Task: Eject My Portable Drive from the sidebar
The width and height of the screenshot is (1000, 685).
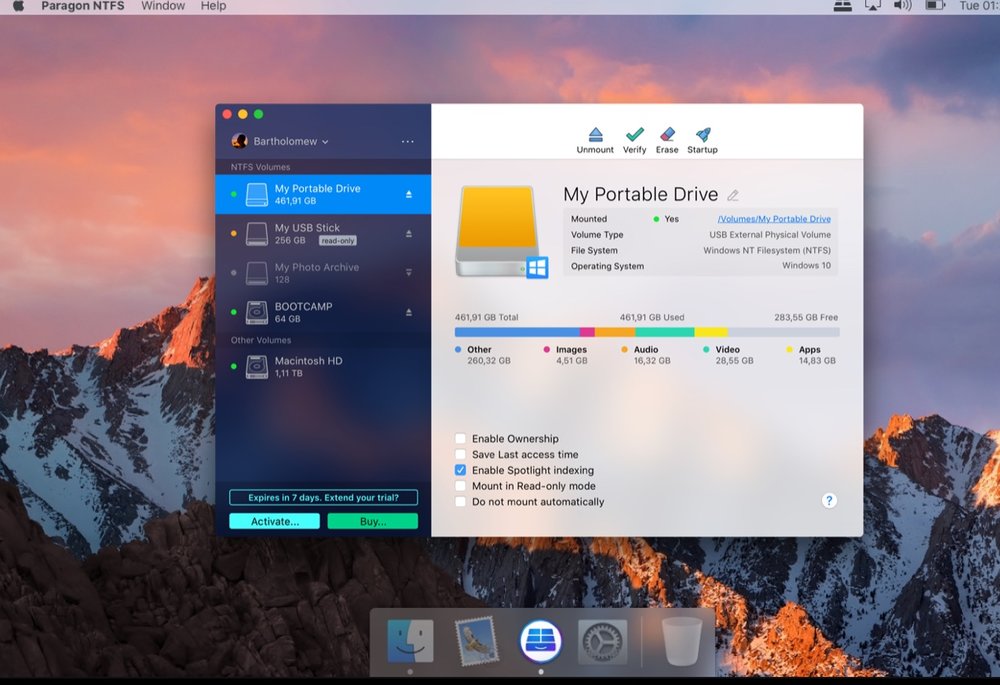Action: point(409,194)
